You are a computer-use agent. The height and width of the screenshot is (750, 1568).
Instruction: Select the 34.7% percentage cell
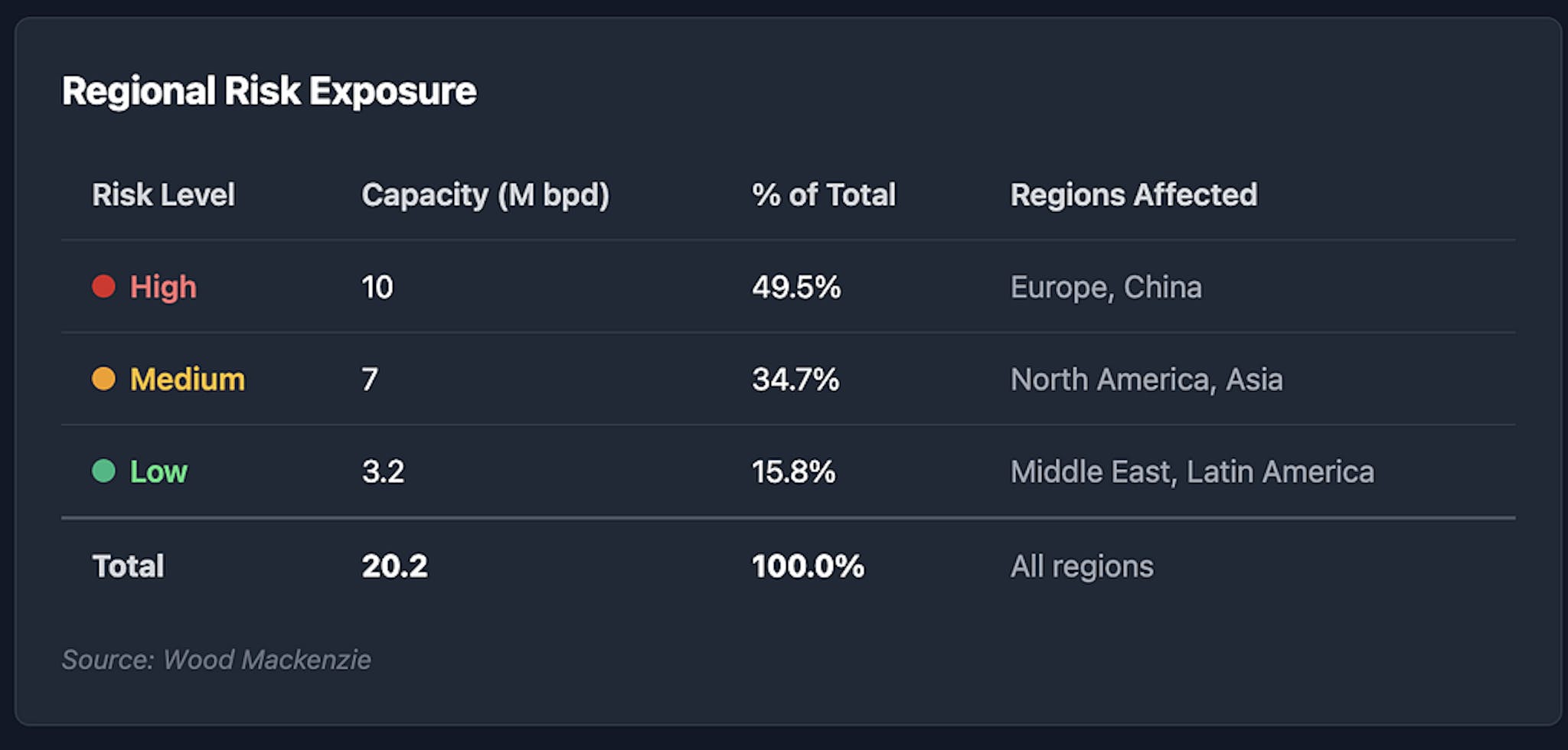coord(795,380)
